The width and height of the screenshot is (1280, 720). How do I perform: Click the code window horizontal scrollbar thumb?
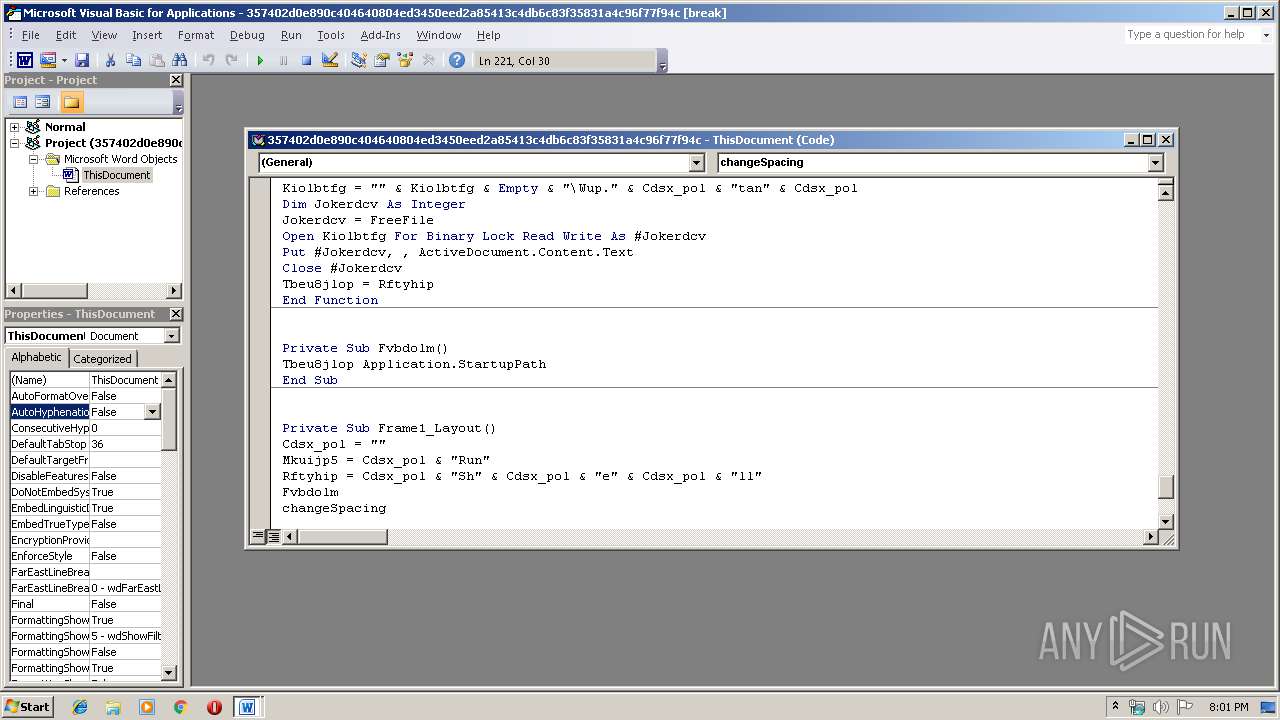pyautogui.click(x=342, y=537)
